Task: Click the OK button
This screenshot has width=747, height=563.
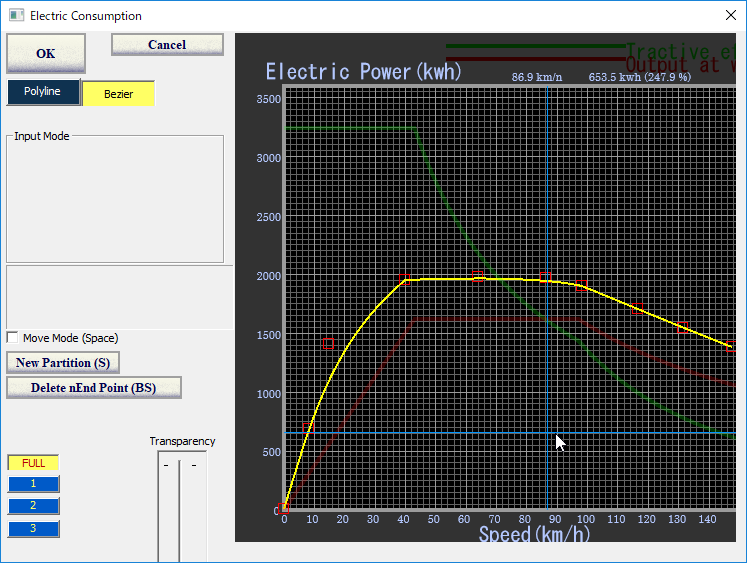Action: [46, 53]
